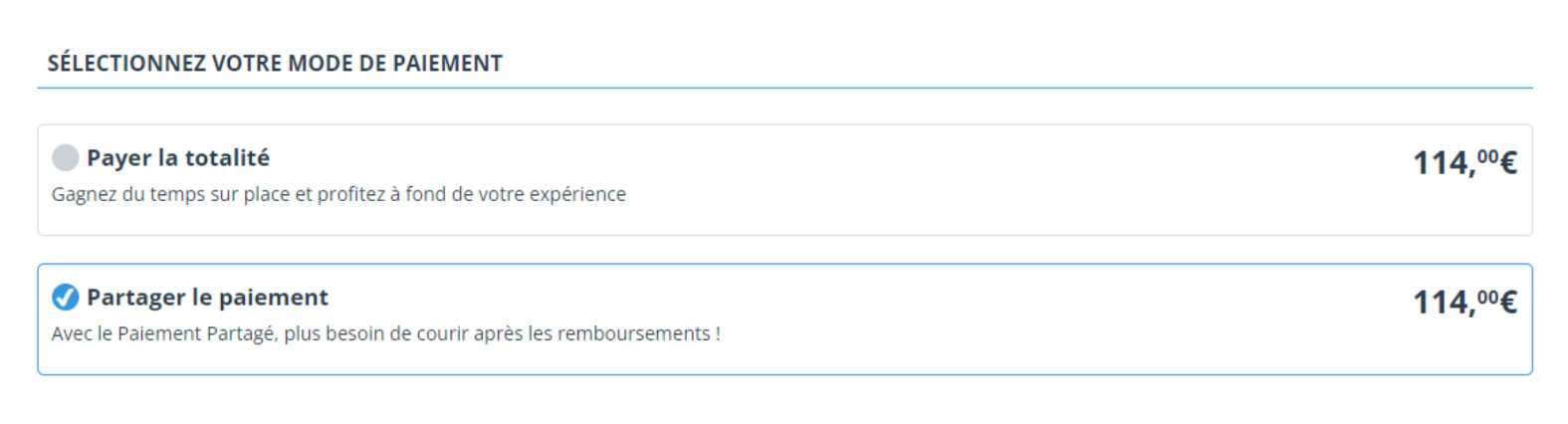Click the blue divider line under the heading
Image resolution: width=1568 pixels, height=424 pixels.
[x=784, y=88]
